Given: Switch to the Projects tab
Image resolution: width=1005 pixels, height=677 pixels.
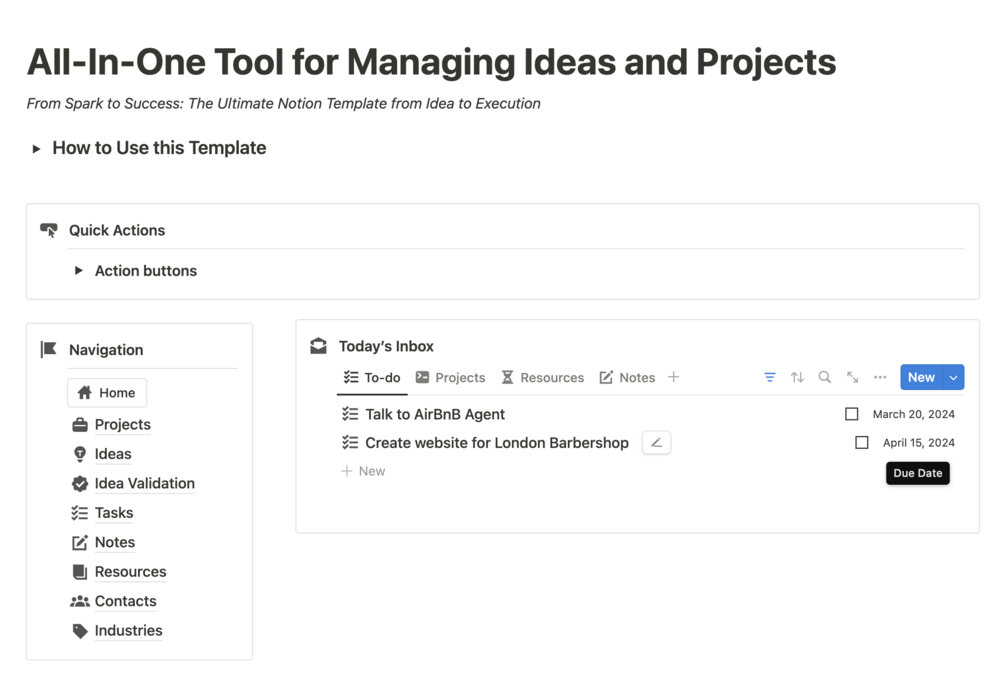Looking at the screenshot, I should point(450,377).
